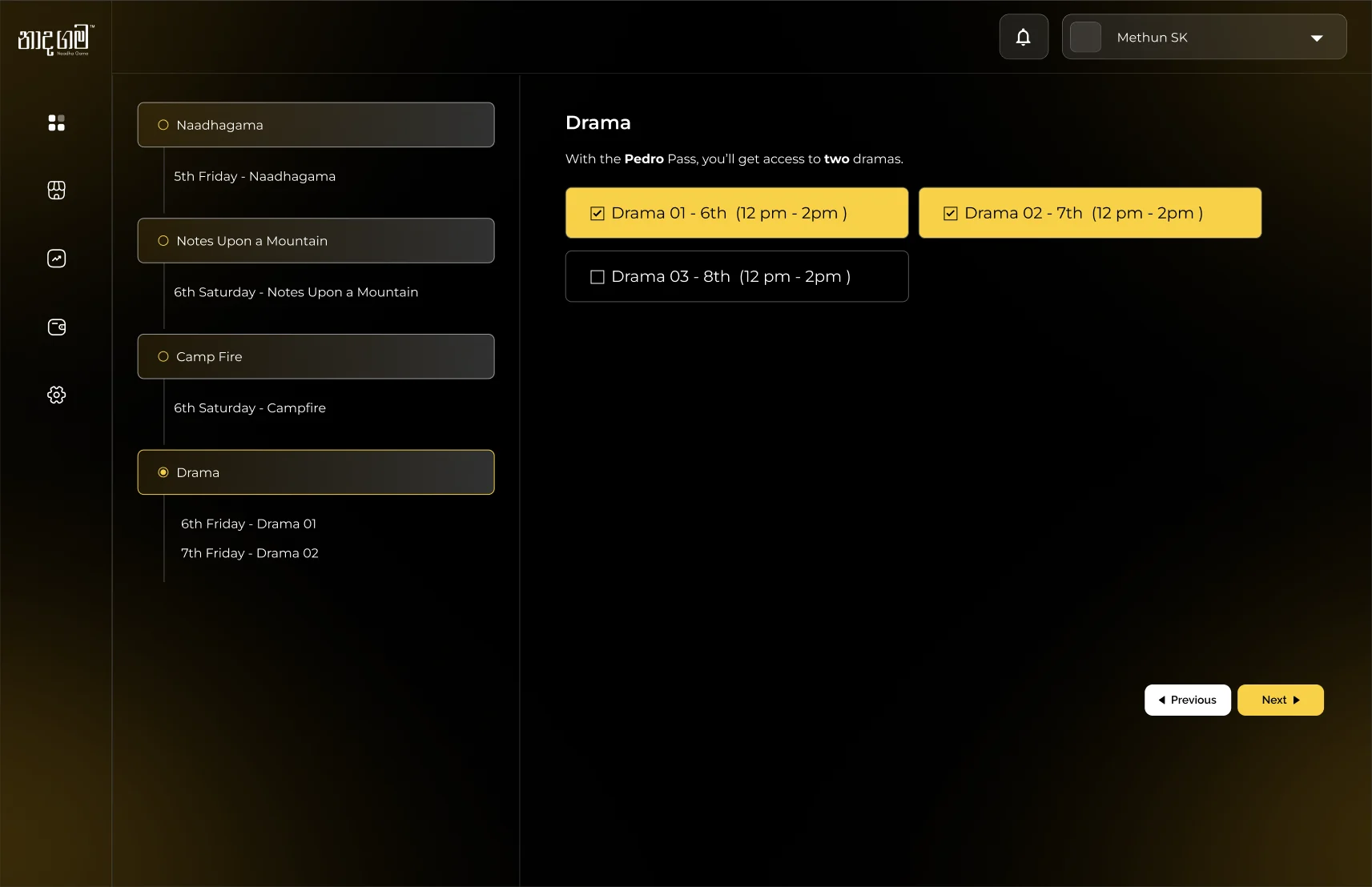
Task: Click 6th Saturday - Notes Upon a Mountain entry
Action: 296,292
